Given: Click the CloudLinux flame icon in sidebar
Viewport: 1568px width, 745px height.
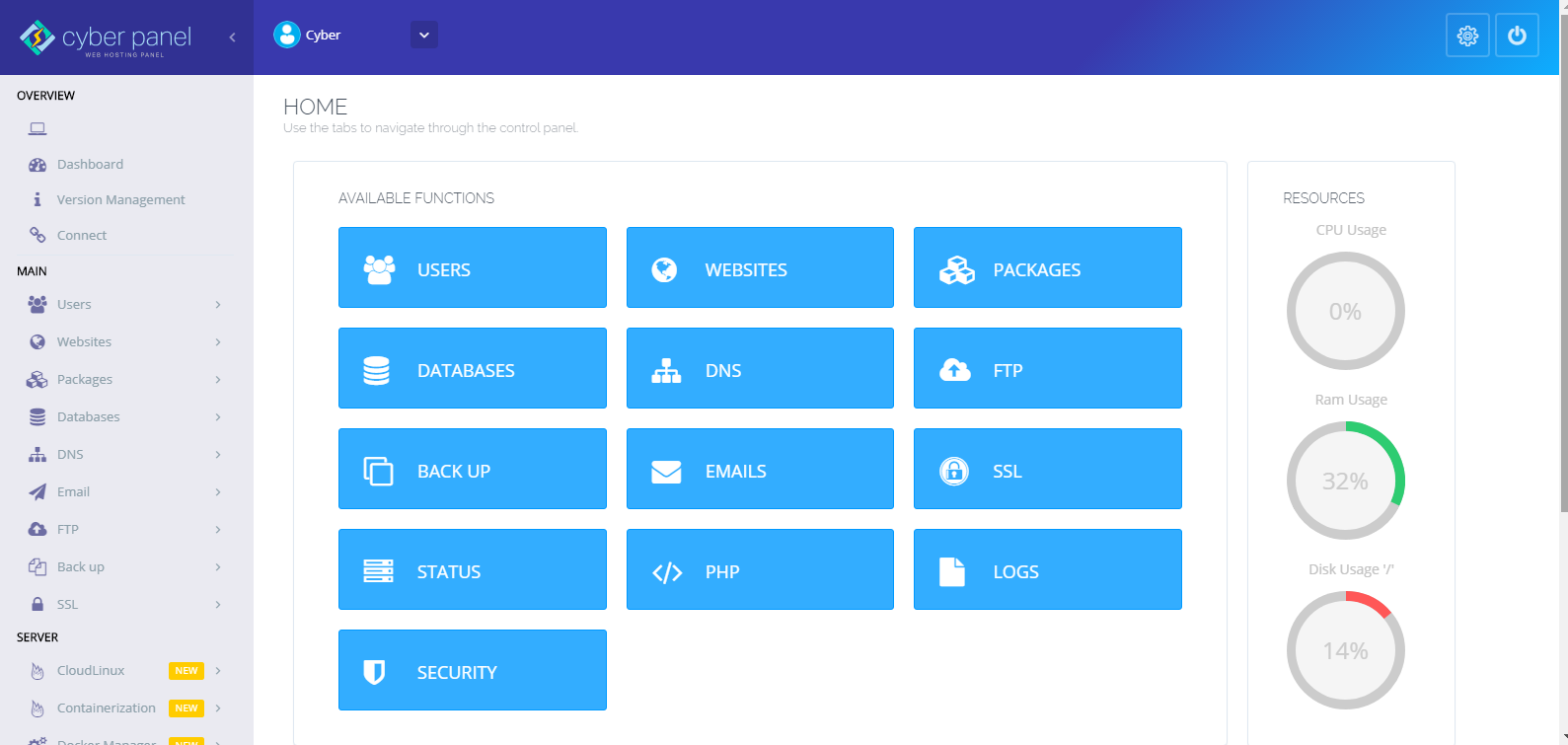Looking at the screenshot, I should coord(37,671).
